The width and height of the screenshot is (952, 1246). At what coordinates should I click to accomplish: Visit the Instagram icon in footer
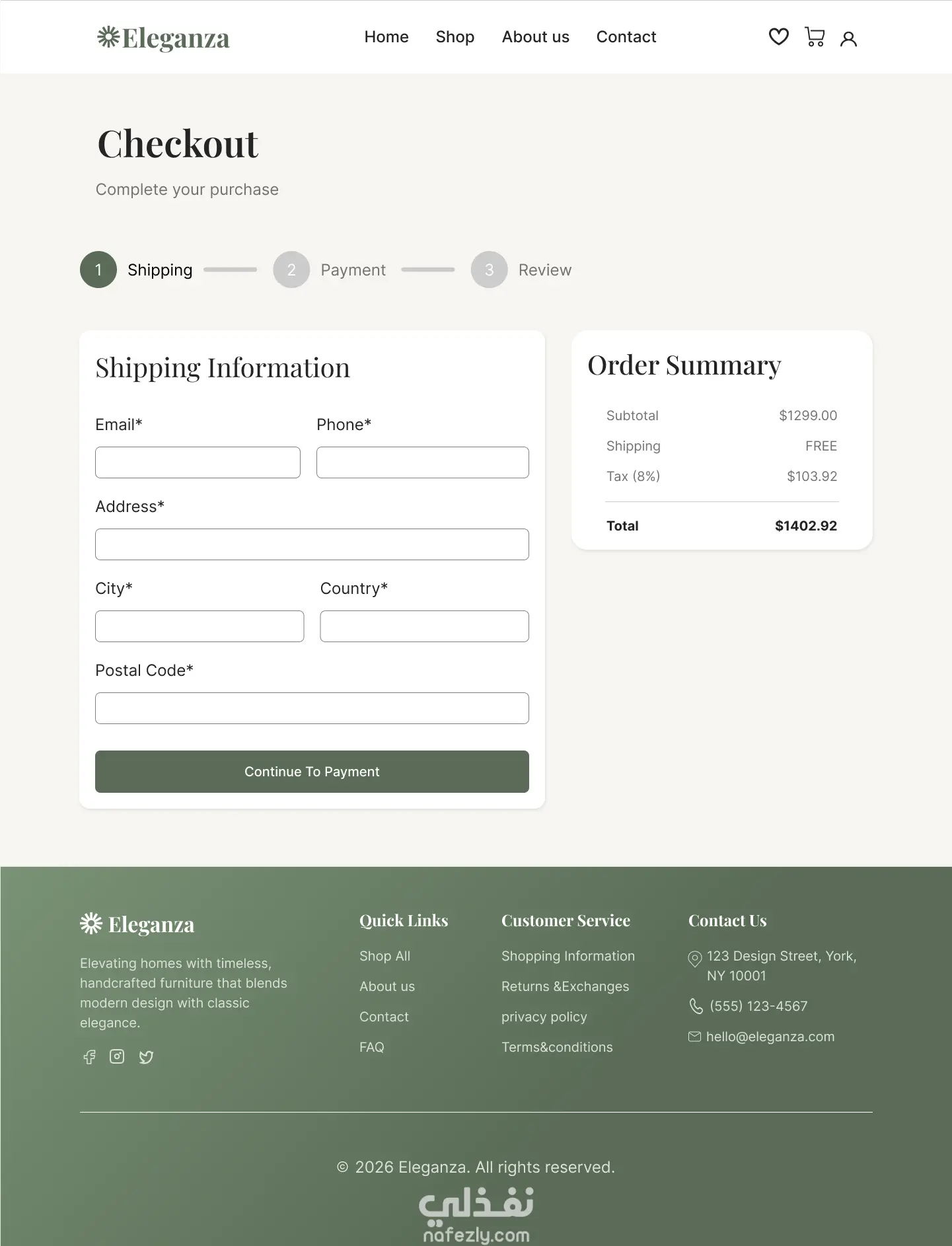(117, 1056)
